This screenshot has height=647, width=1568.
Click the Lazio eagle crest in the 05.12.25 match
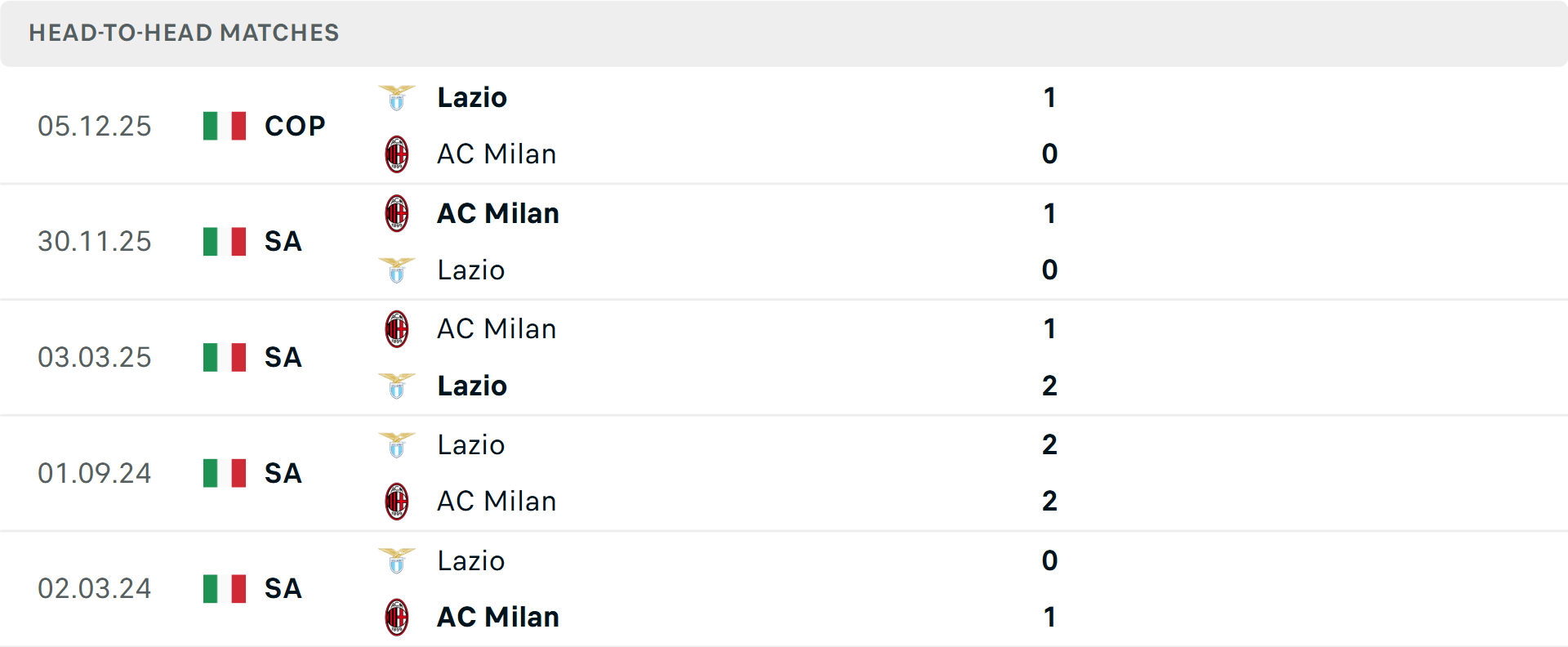398,96
